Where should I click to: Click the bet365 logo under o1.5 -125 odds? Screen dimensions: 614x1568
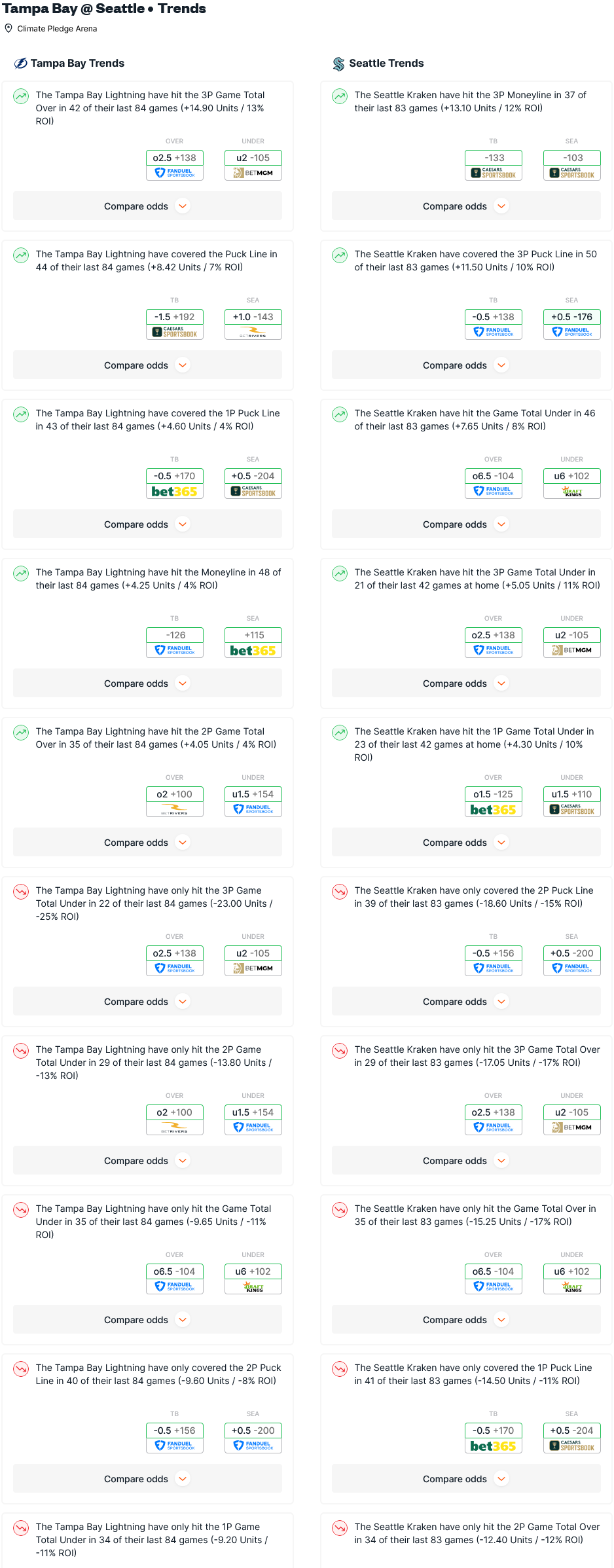point(493,810)
